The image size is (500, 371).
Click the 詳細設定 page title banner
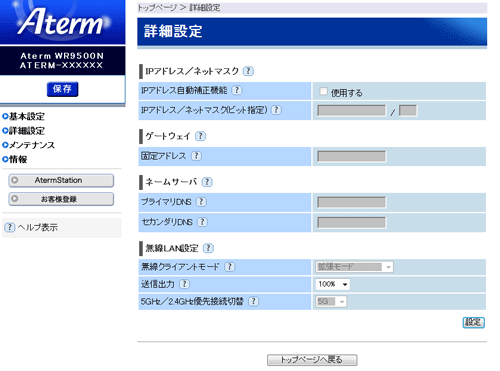coord(312,31)
